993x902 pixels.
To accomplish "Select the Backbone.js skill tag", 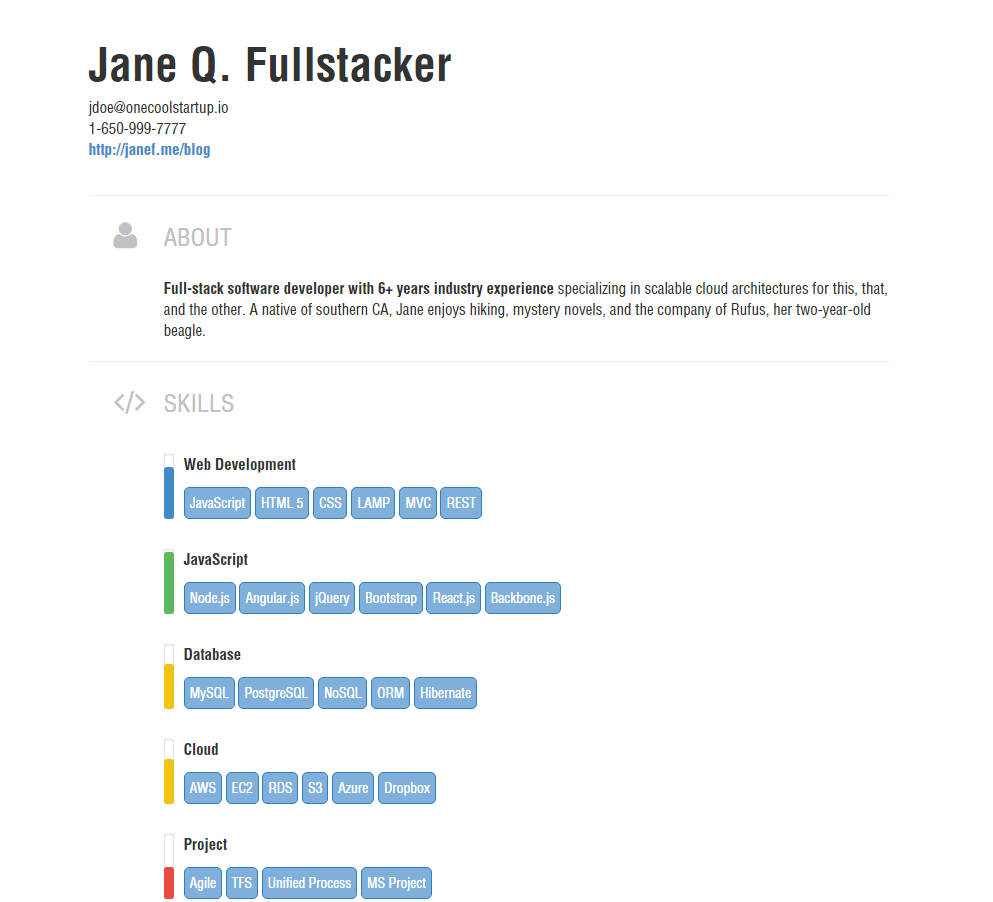I will pyautogui.click(x=523, y=598).
